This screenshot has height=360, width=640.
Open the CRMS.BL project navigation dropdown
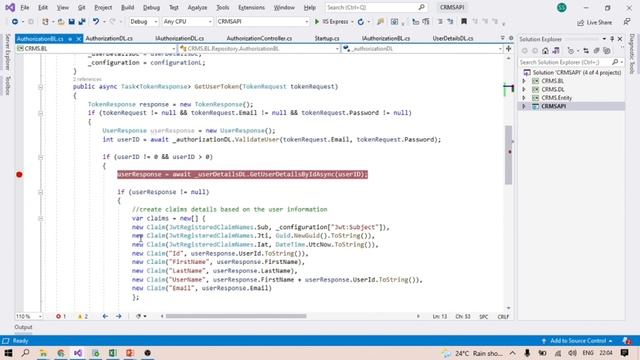coord(96,49)
